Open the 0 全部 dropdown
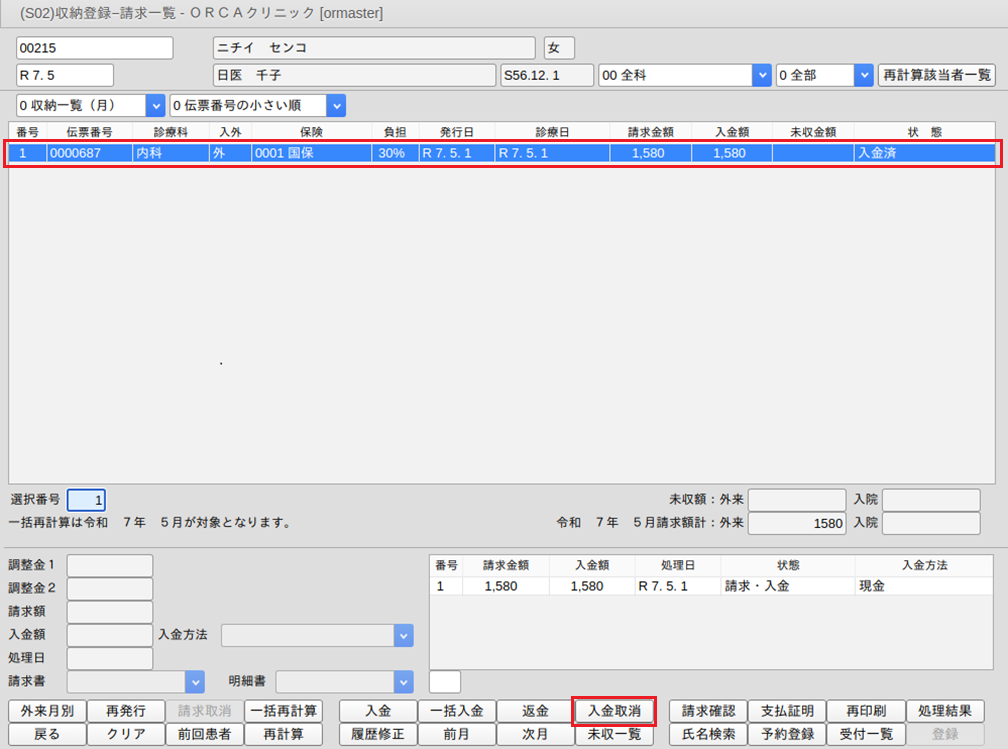This screenshot has height=749, width=1008. tap(864, 75)
